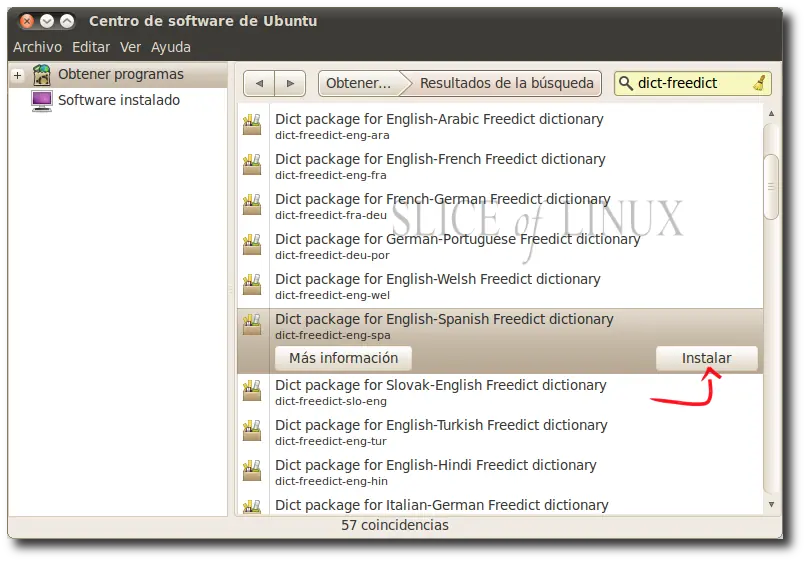Maximize the Centro de software window

67,21
